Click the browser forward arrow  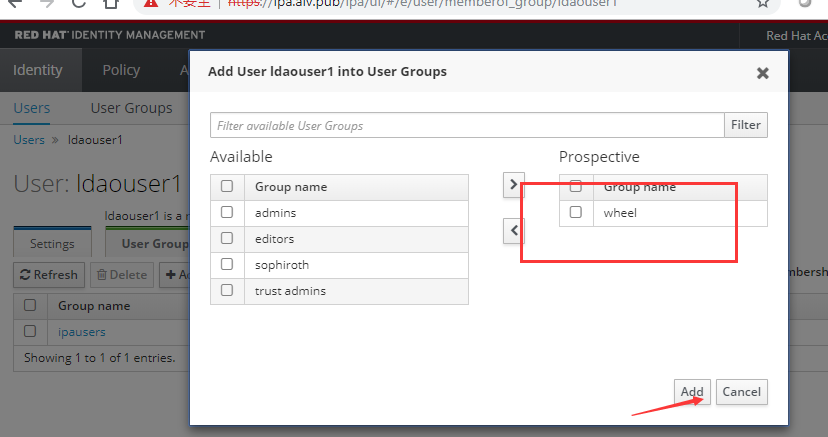coord(47,3)
